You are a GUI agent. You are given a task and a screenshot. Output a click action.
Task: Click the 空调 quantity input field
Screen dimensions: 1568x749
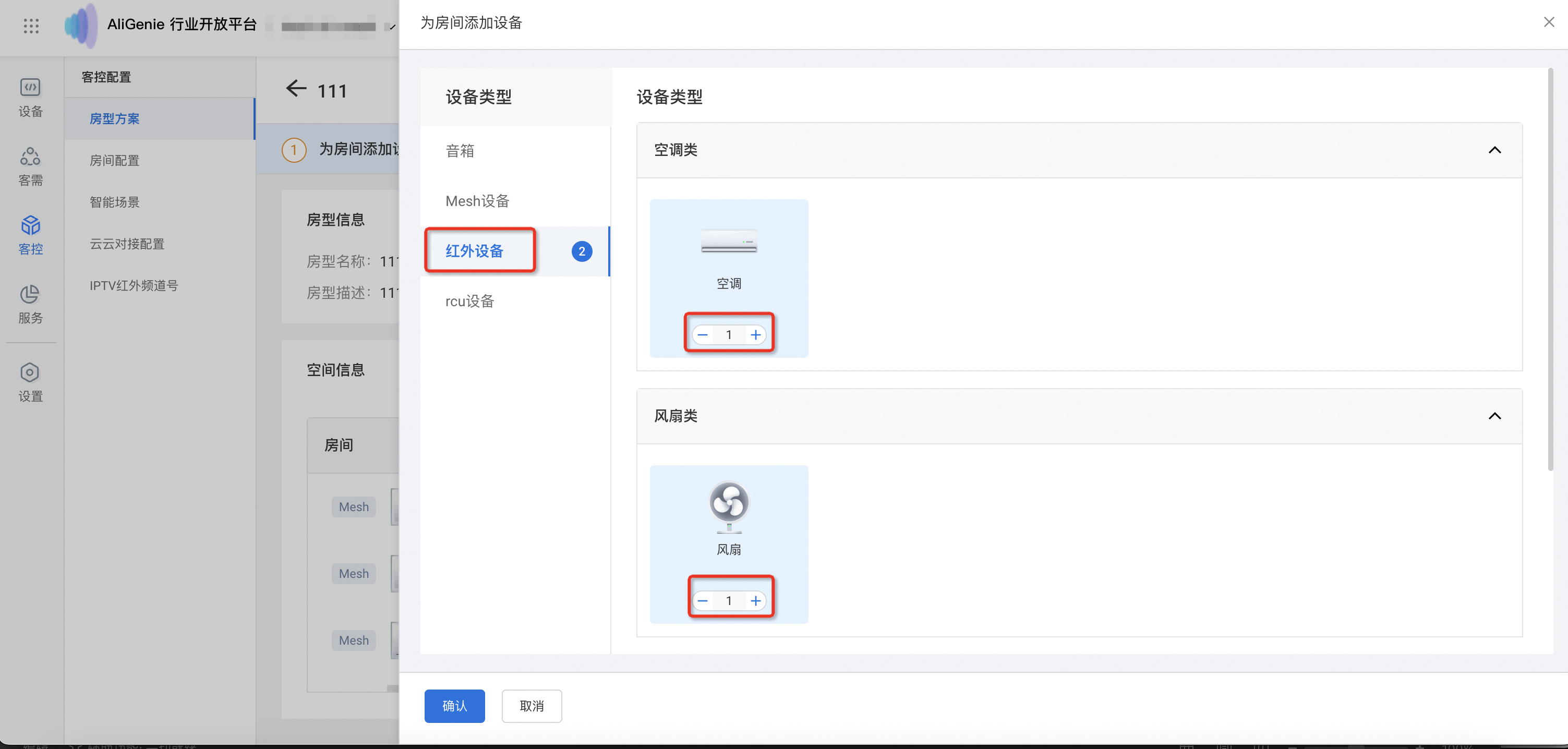tap(729, 335)
